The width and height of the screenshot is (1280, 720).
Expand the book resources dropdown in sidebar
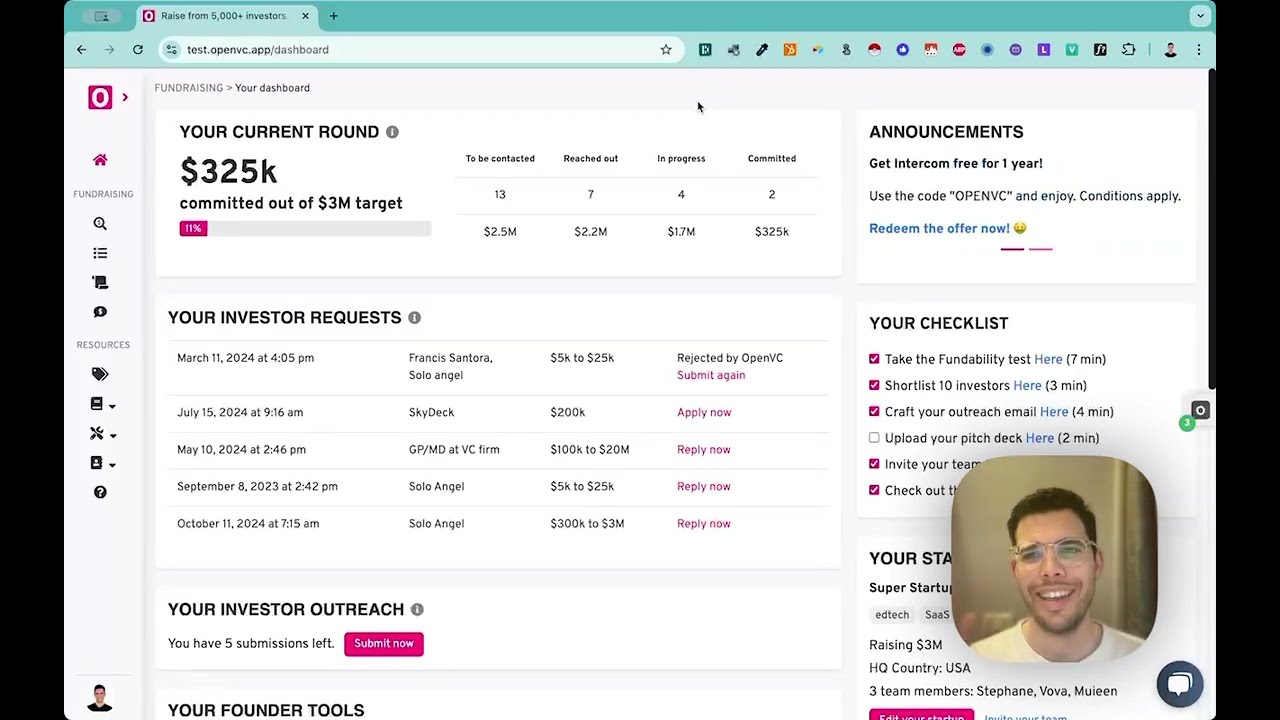[x=103, y=404]
